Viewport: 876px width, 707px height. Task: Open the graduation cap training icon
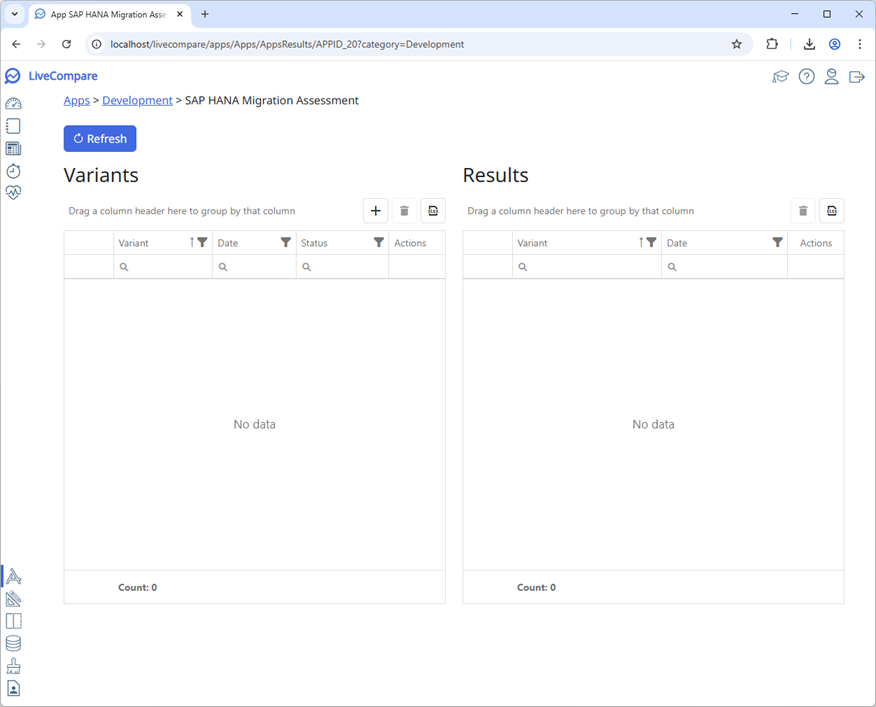click(x=781, y=77)
